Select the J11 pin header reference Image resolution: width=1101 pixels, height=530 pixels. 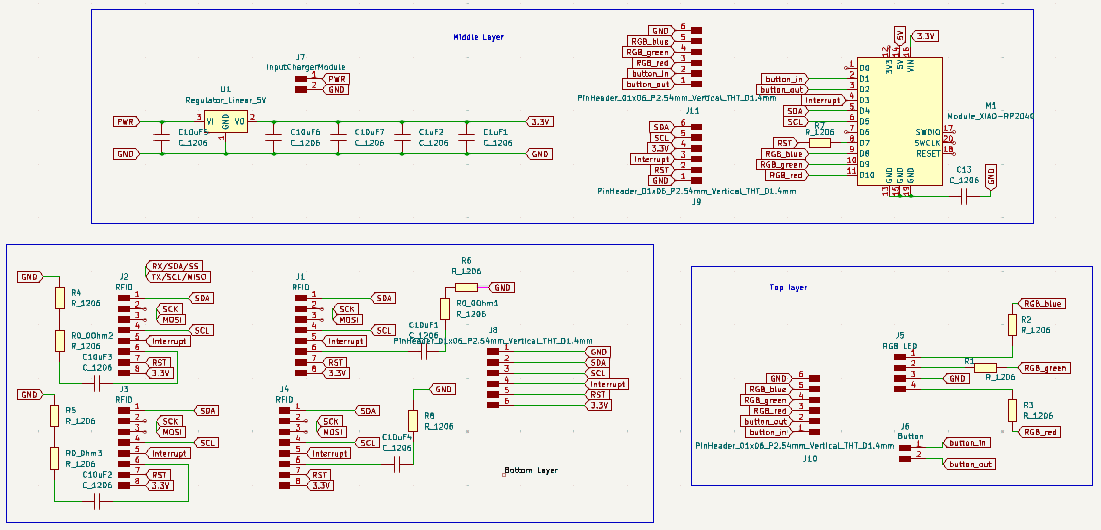click(x=693, y=111)
